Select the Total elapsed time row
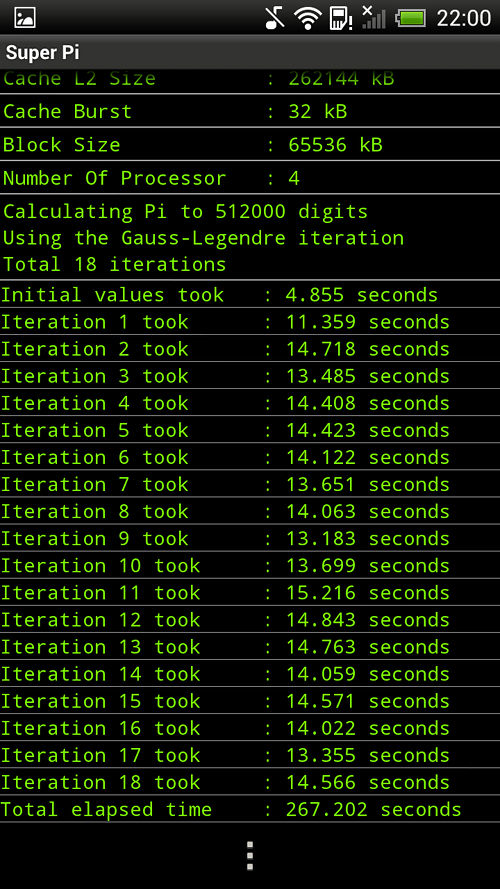500x889 pixels. (250, 809)
